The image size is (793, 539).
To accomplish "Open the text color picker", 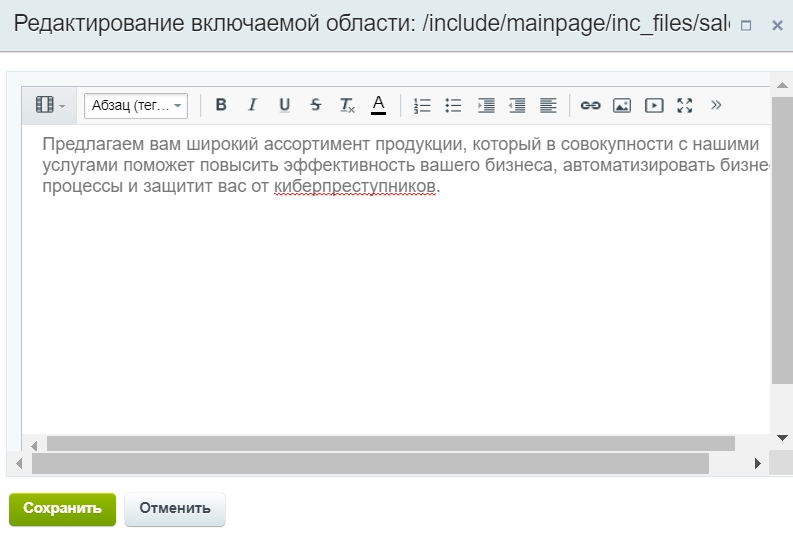I will [378, 105].
